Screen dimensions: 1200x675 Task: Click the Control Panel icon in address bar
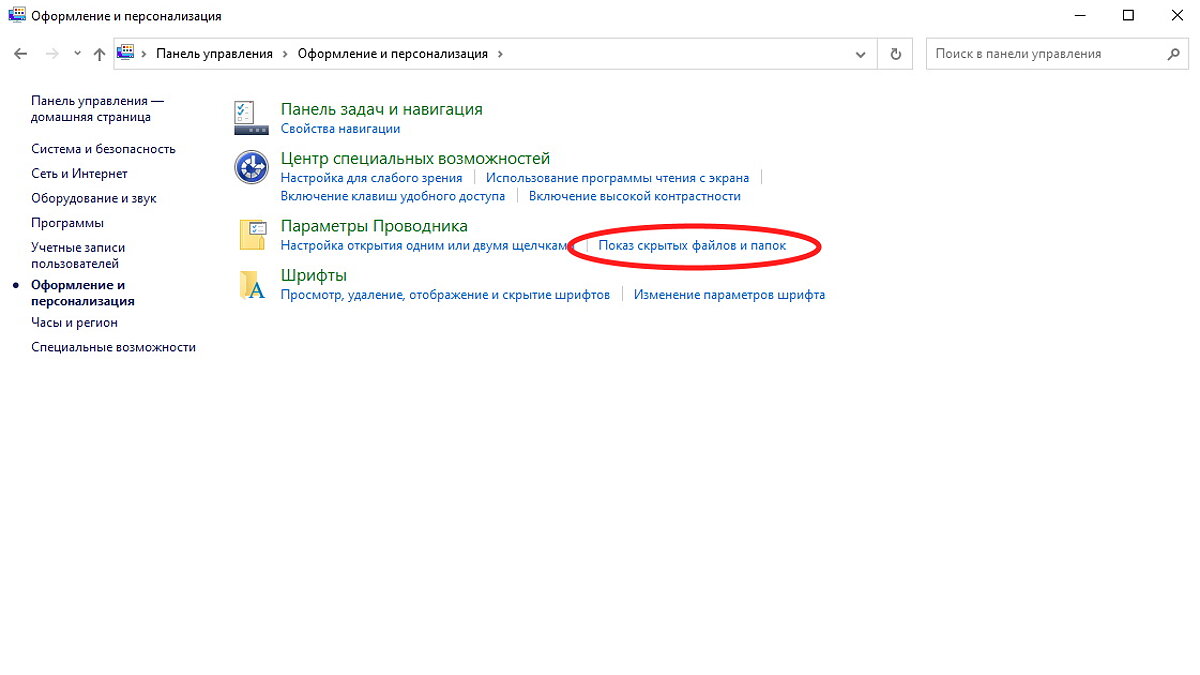pos(126,53)
